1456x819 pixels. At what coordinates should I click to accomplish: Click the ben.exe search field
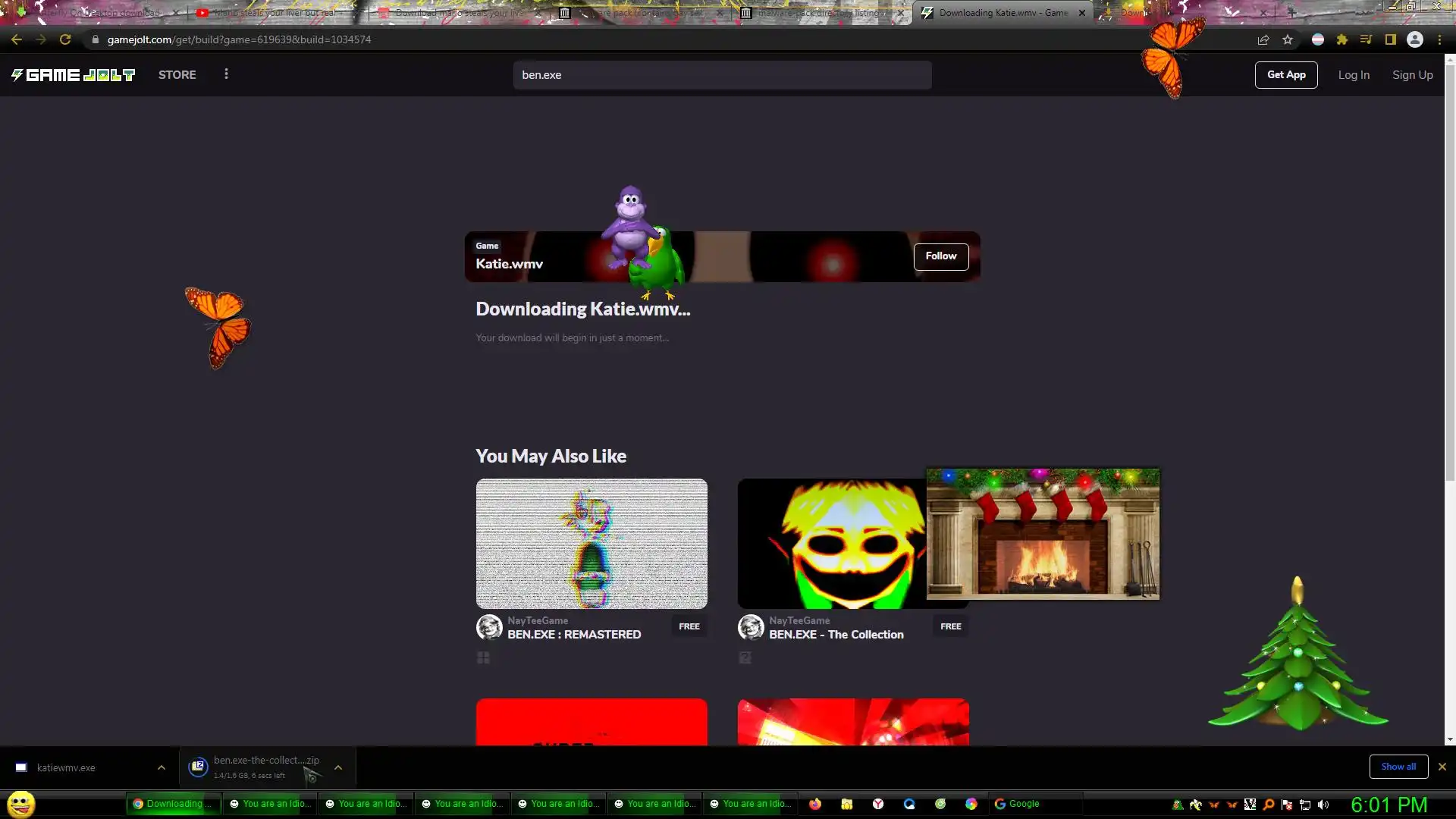click(x=722, y=75)
